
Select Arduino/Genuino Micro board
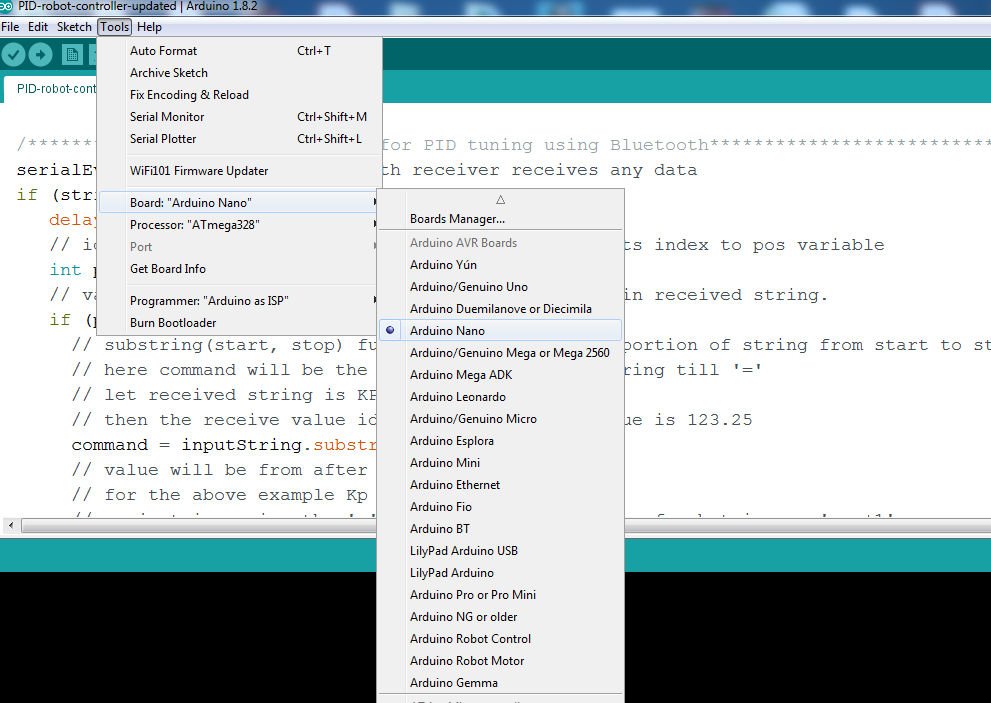pos(501,419)
